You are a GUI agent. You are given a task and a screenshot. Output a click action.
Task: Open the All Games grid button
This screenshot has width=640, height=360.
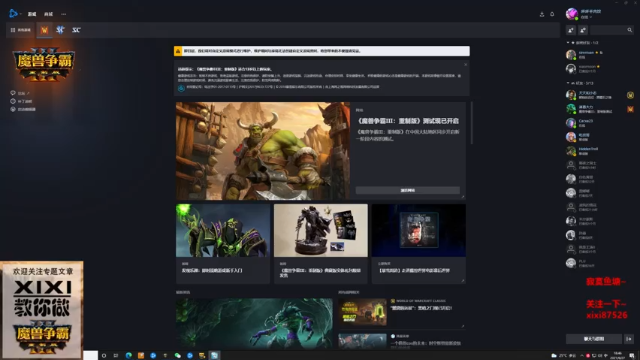20,30
